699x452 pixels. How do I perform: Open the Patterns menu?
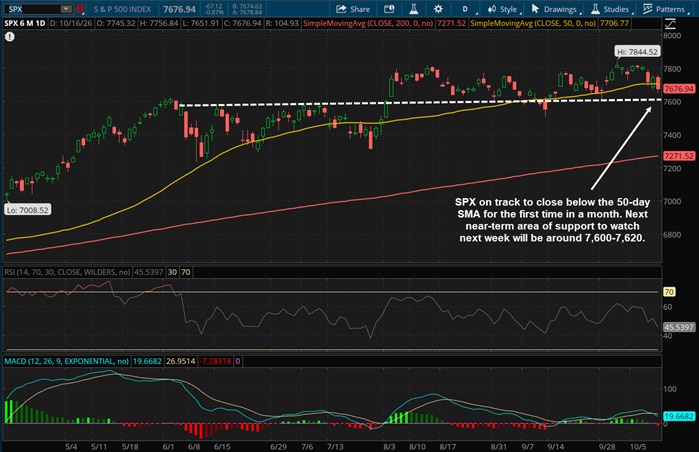click(665, 9)
